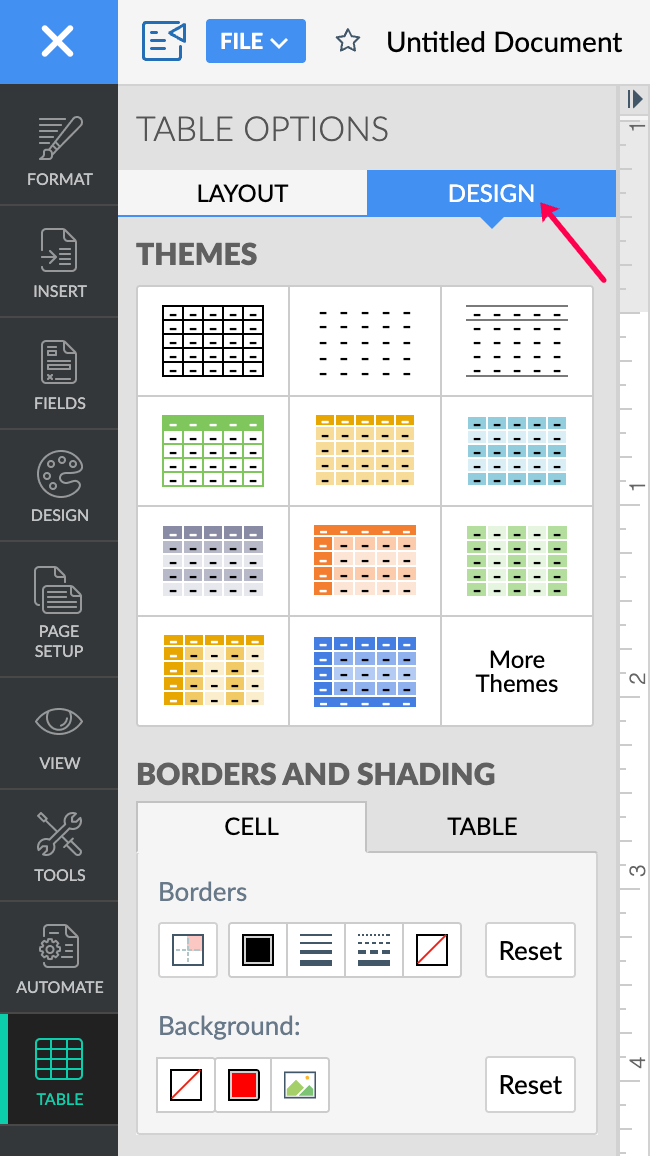
Task: Star the Untitled Document as favorite
Action: 347,42
